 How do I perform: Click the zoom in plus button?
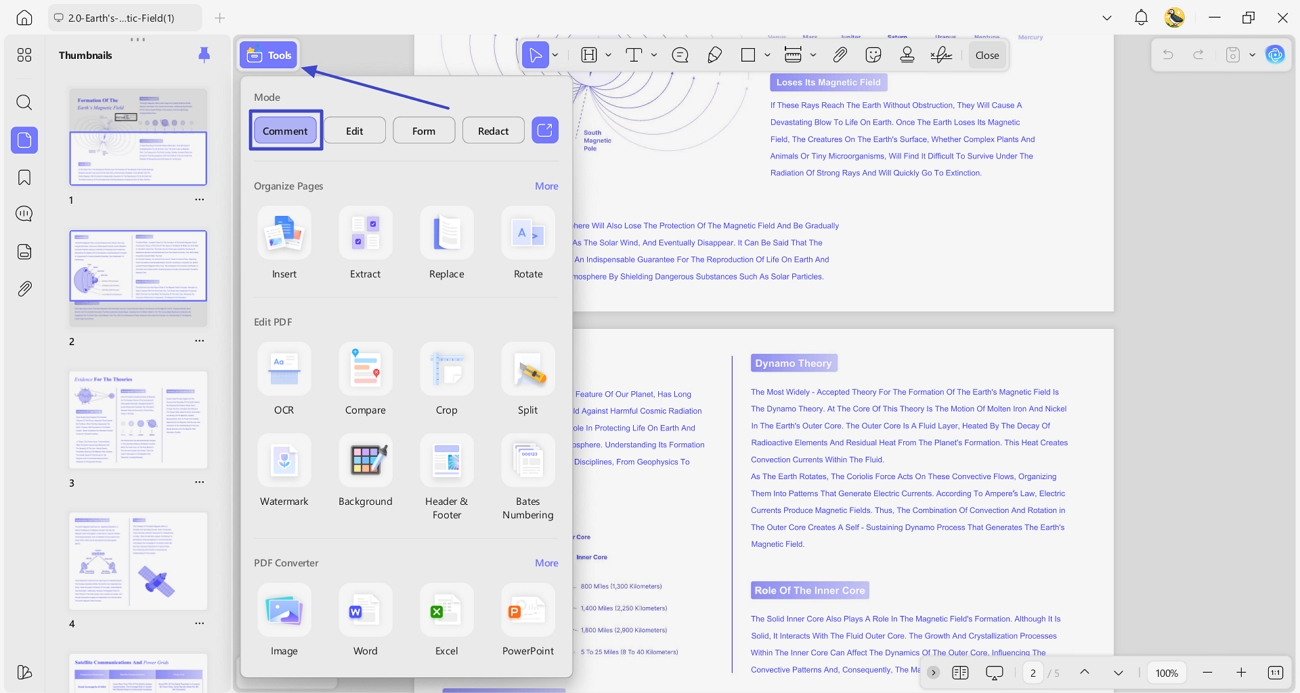[x=1241, y=673]
